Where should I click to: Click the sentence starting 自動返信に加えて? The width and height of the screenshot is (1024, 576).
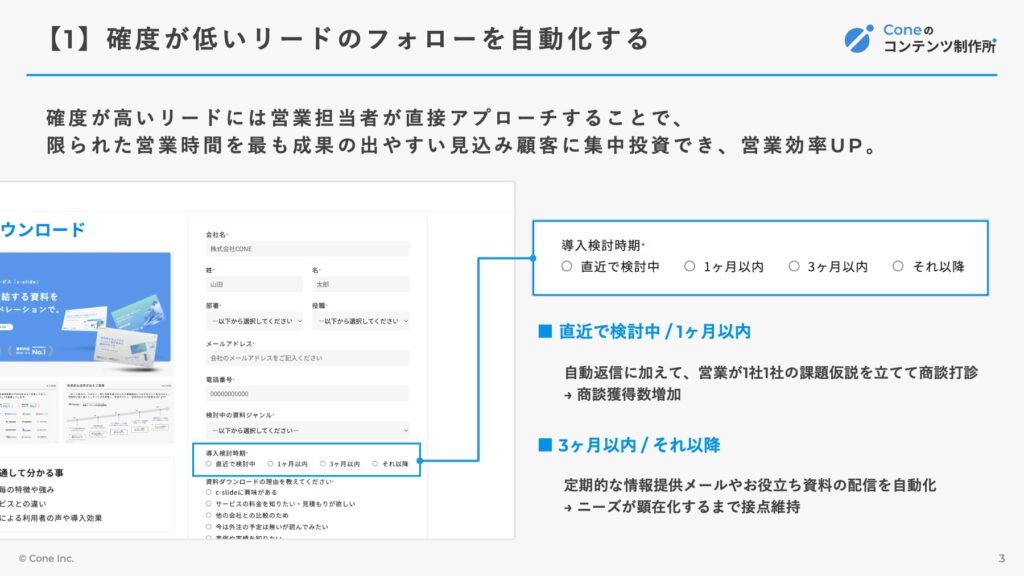(771, 373)
